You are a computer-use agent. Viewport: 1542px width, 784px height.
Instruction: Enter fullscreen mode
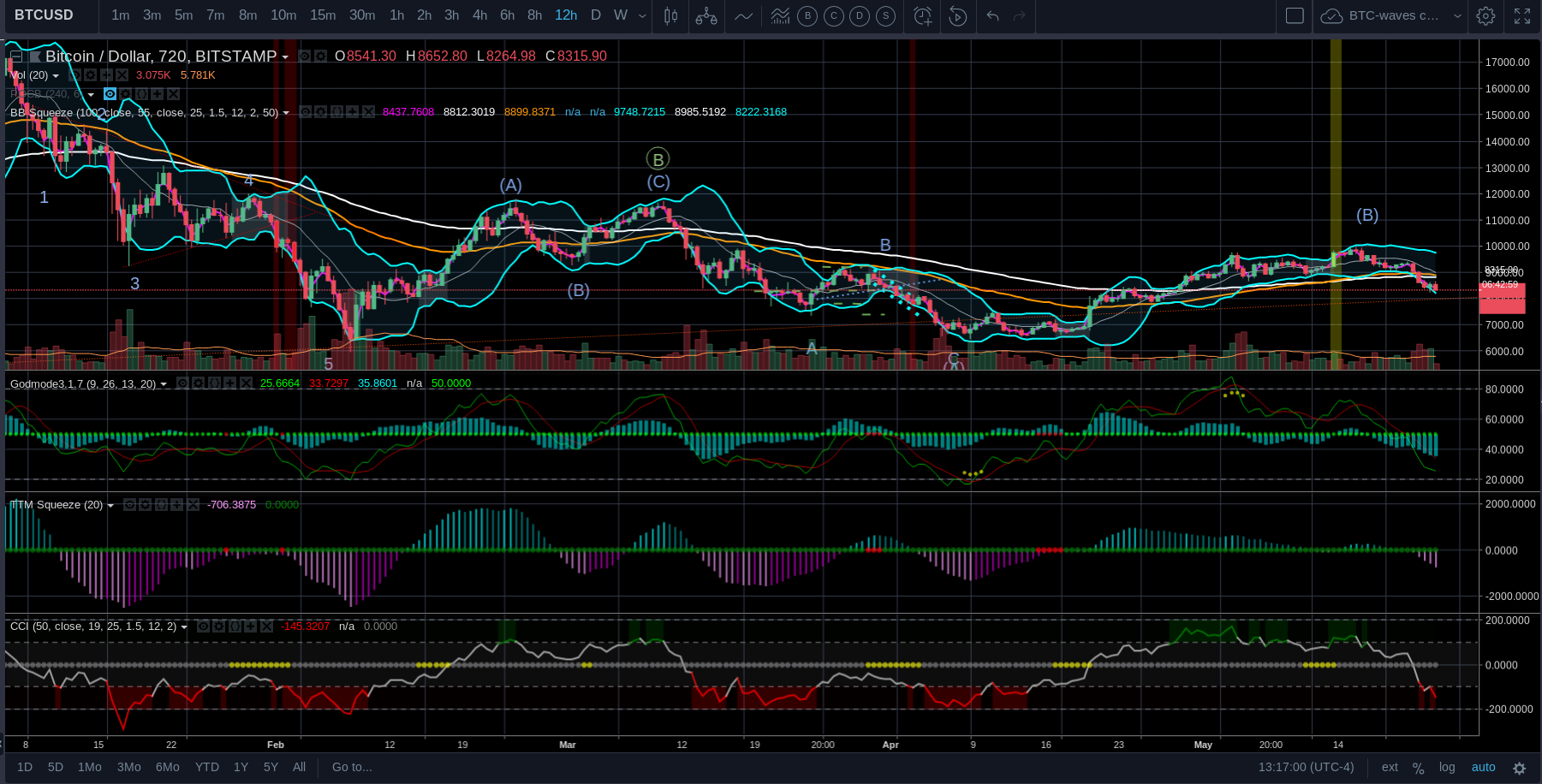[x=1522, y=15]
